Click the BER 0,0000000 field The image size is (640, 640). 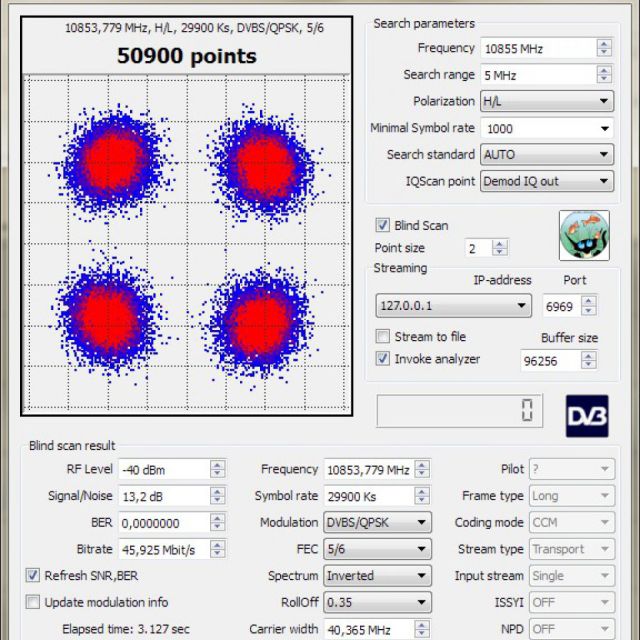(x=164, y=523)
